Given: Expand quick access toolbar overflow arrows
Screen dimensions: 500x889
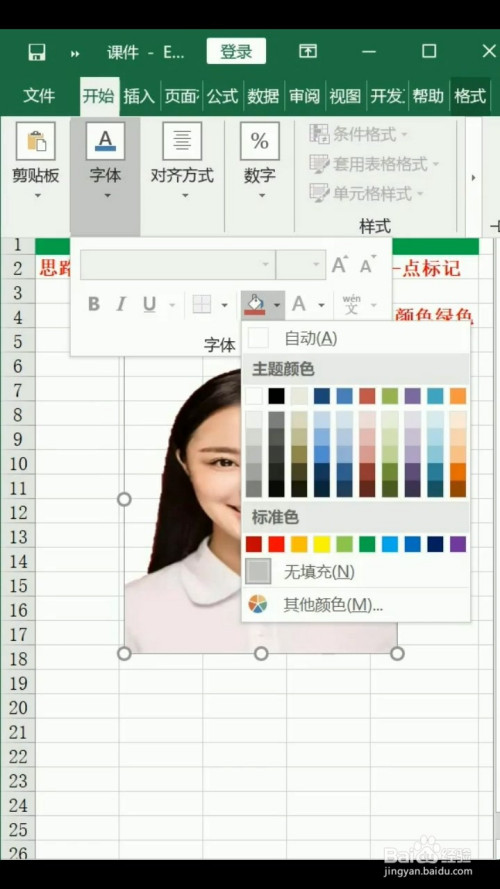Looking at the screenshot, I should click(x=75, y=53).
